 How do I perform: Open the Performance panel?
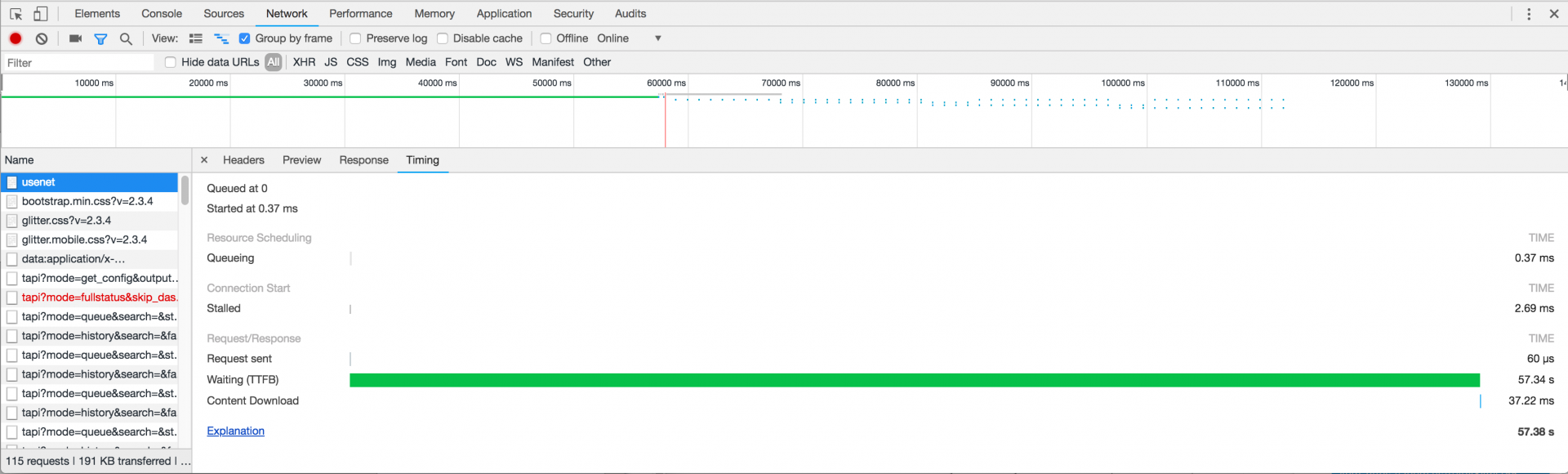pos(361,14)
